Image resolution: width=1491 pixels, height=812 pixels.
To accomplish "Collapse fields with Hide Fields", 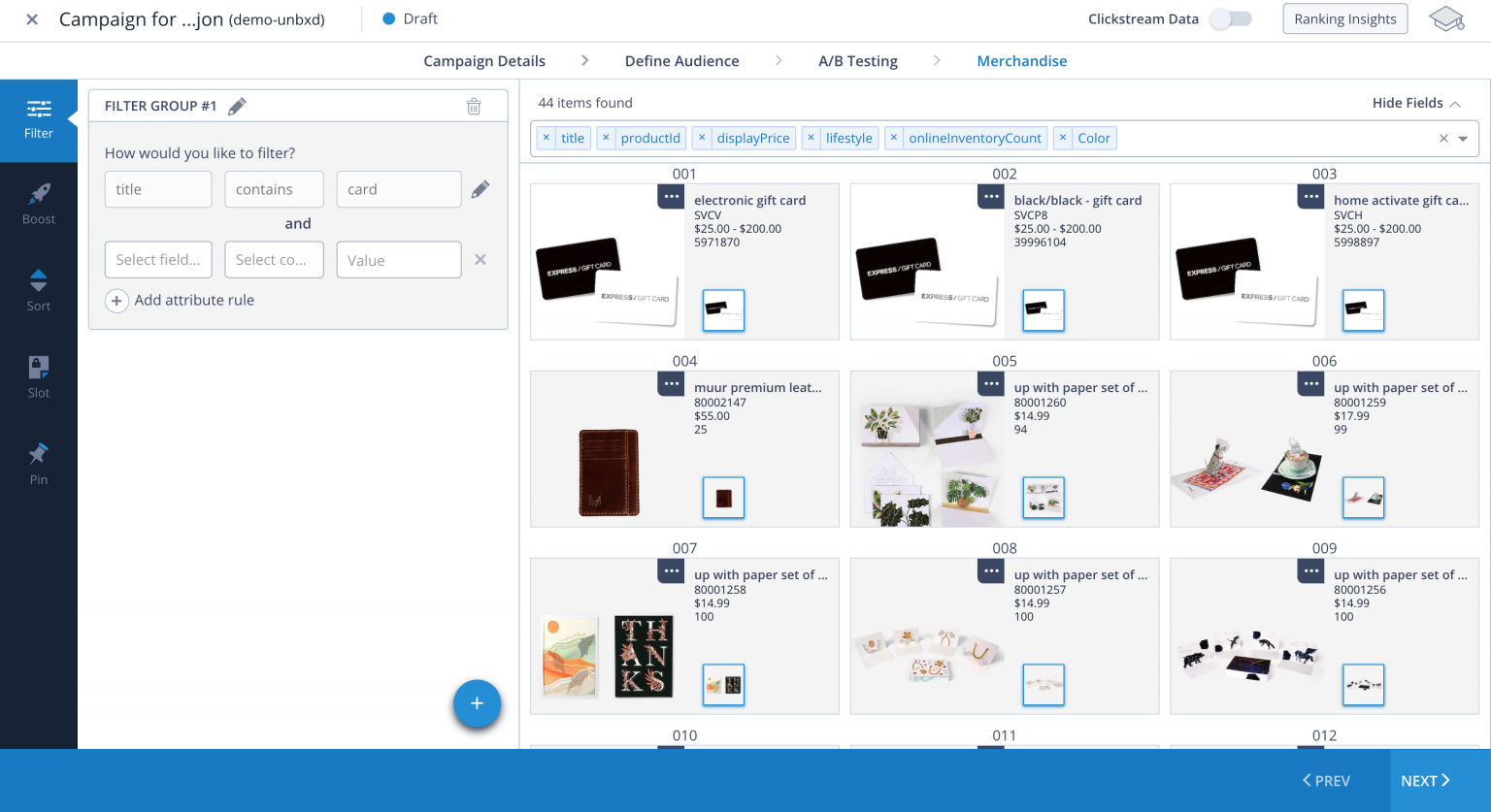I will (x=1416, y=103).
